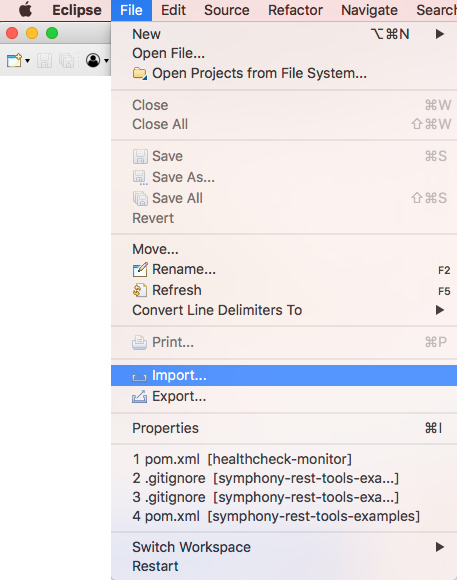
Task: Expand the Convert Line Delimiters To submenu
Action: tap(440, 310)
